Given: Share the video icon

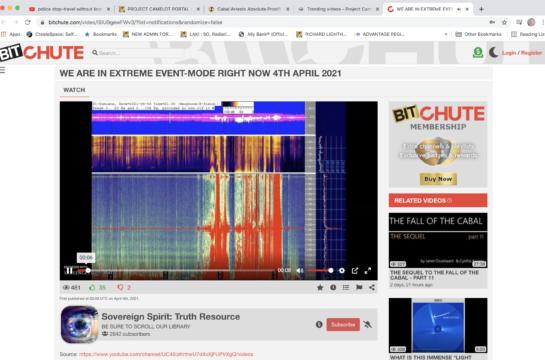Looking at the screenshot, I should [372, 287].
